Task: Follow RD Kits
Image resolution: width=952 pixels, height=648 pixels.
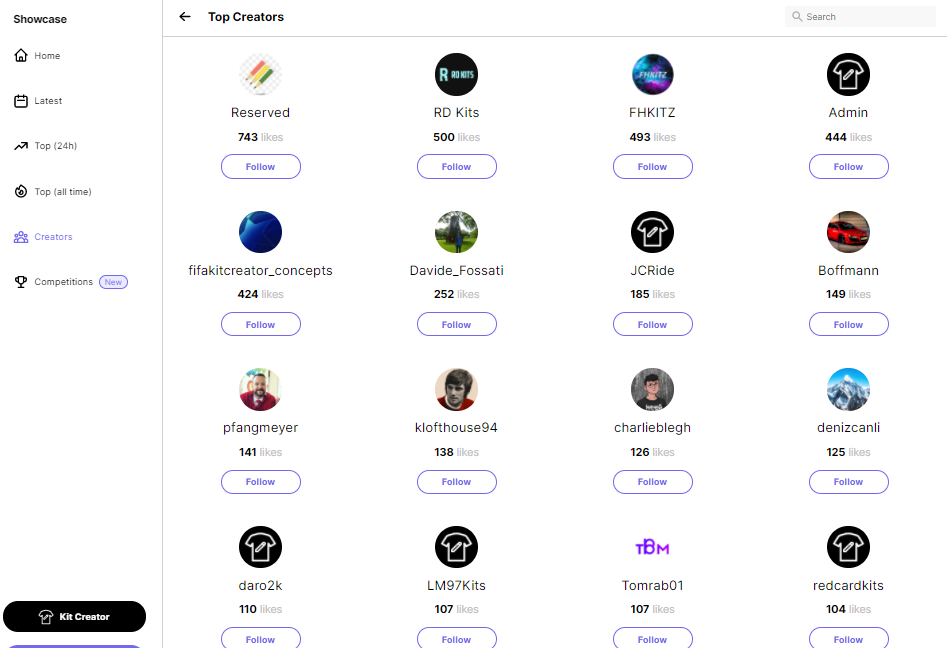Action: tap(456, 167)
